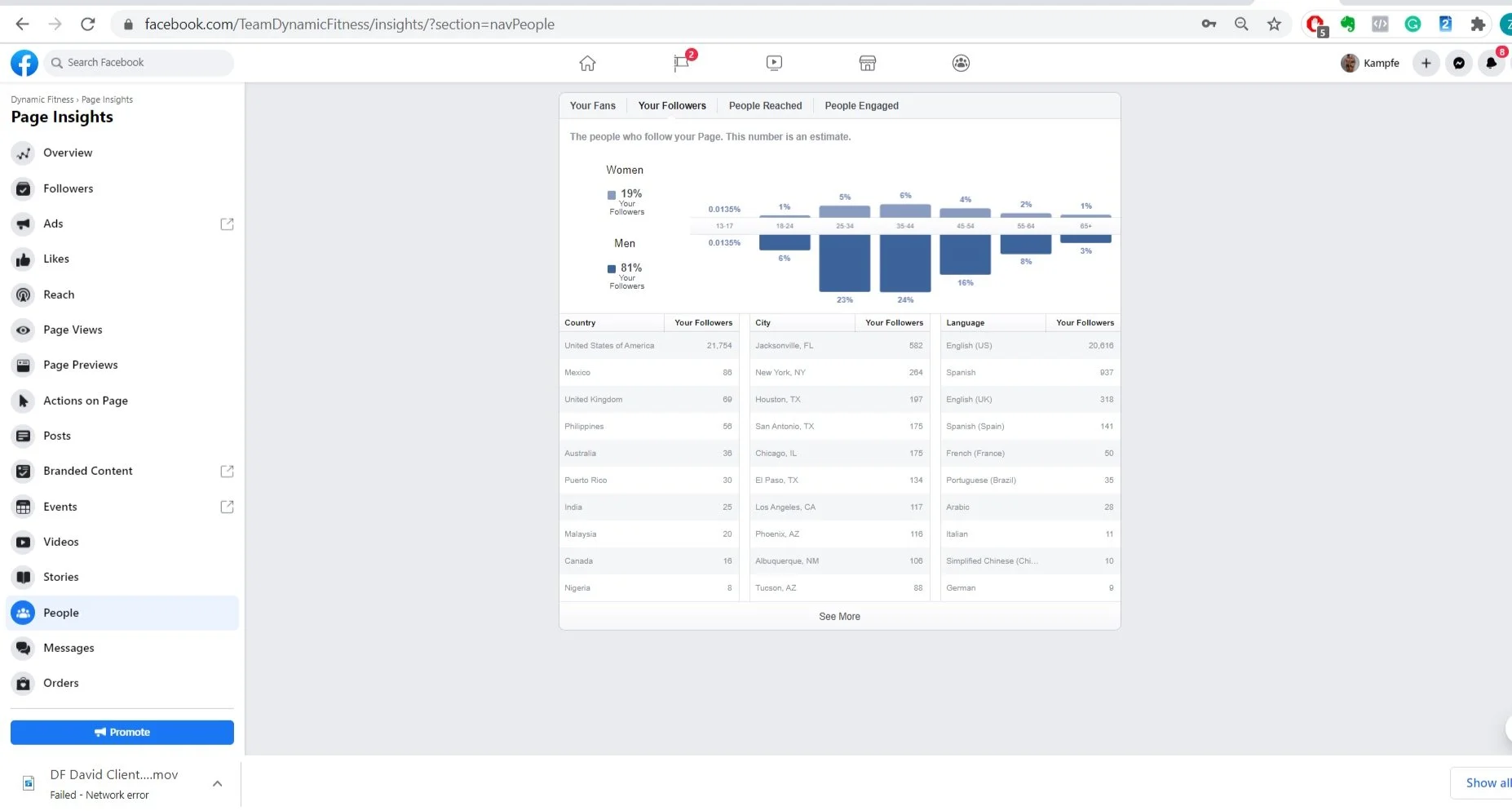Open Messages in the sidebar
This screenshot has width=1512, height=811.
122,648
